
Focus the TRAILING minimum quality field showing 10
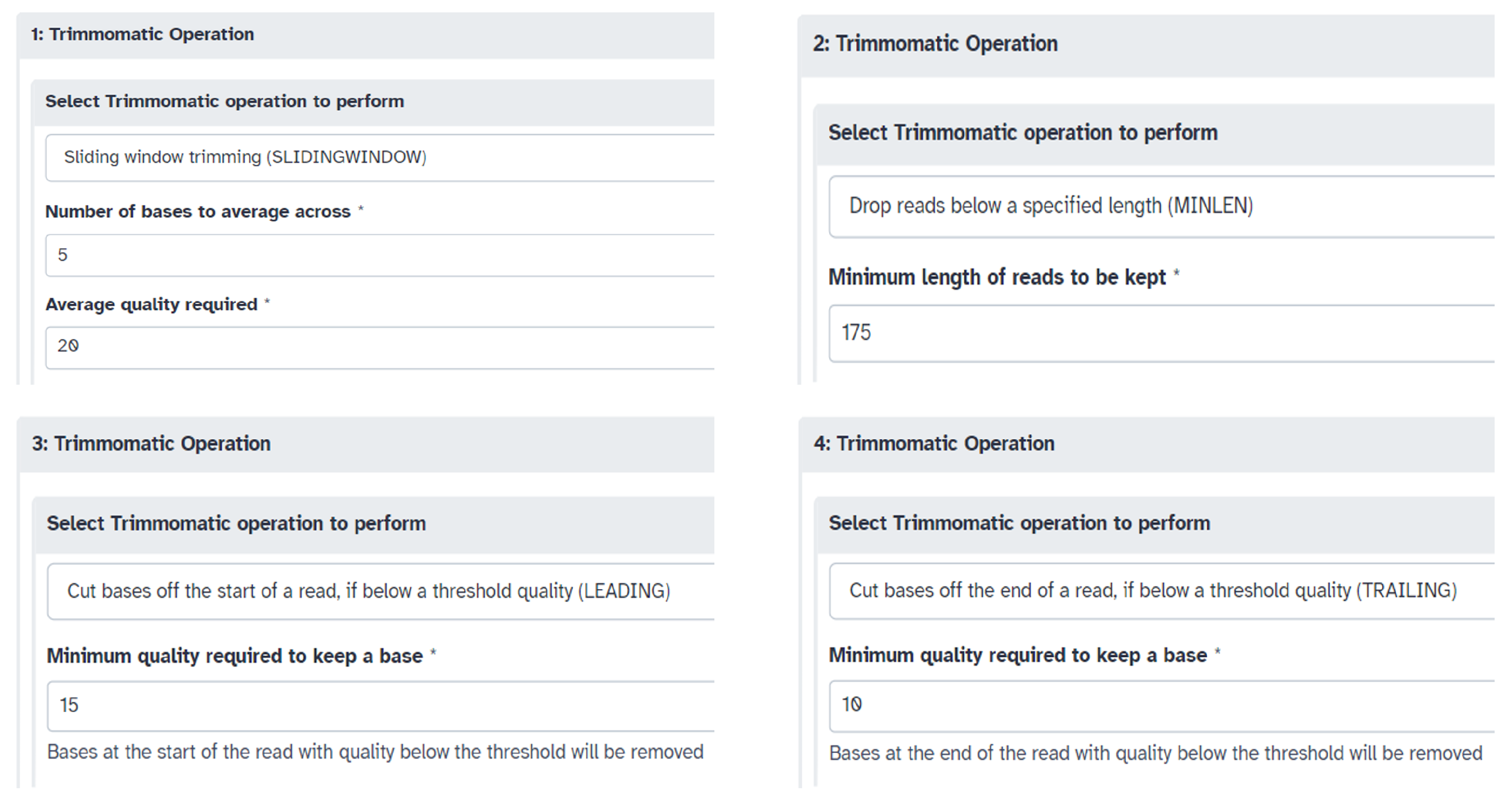click(x=1161, y=705)
